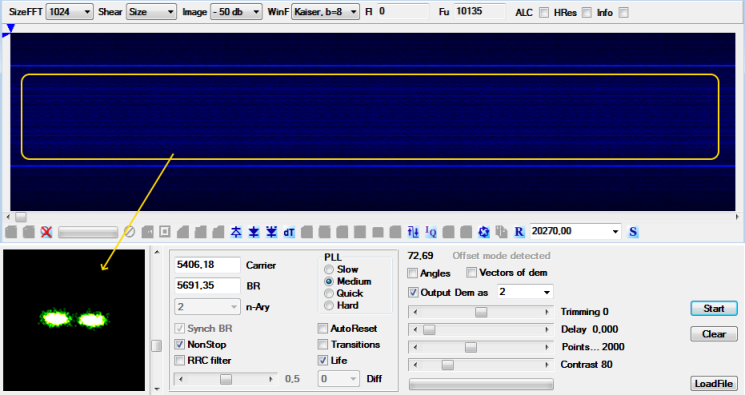Click the constellation diagram display
This screenshot has width=745, height=395.
tap(74, 320)
